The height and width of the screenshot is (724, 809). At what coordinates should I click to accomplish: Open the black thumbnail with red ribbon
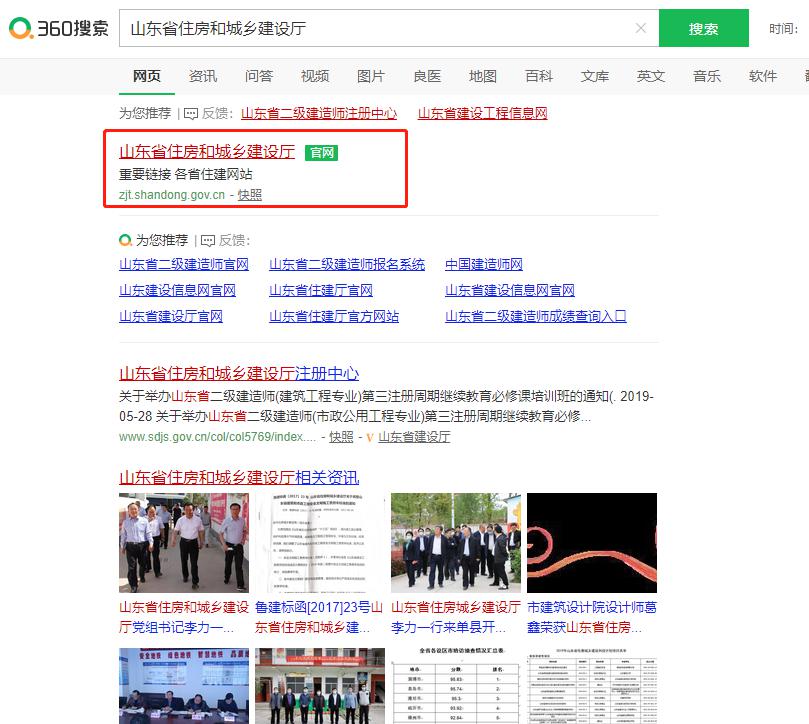592,542
